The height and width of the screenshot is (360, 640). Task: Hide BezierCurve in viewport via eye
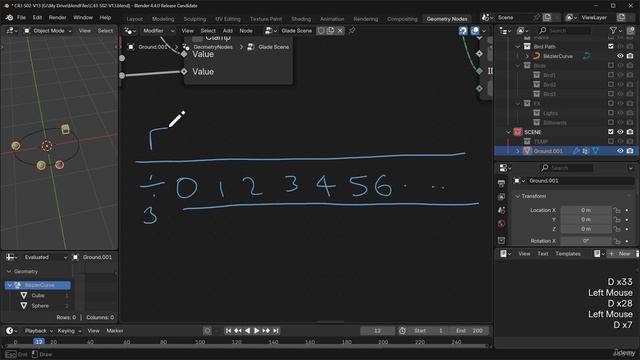620,56
